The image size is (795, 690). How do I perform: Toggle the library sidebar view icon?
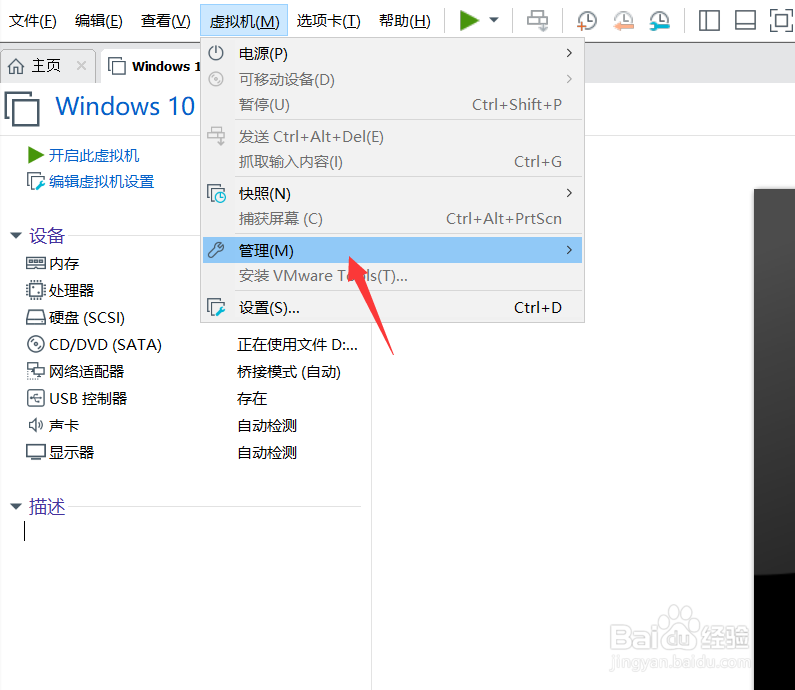coord(709,21)
